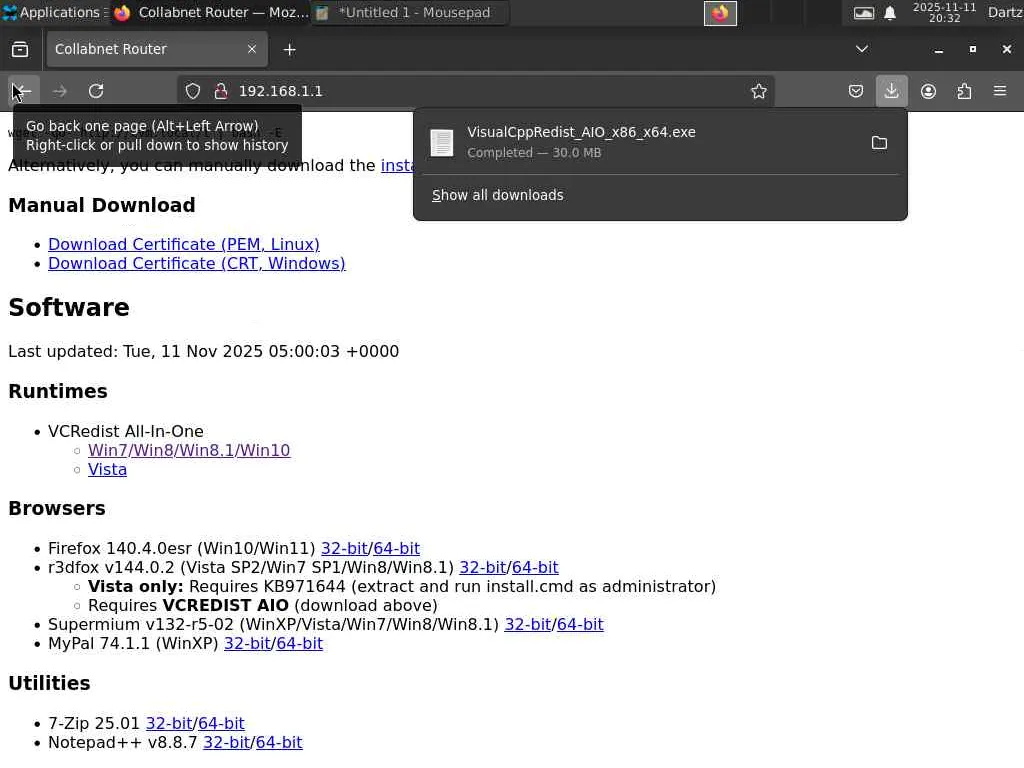Click the Requires VCREDIST AIO note
Screen dimensions: 1024x768
(263, 605)
